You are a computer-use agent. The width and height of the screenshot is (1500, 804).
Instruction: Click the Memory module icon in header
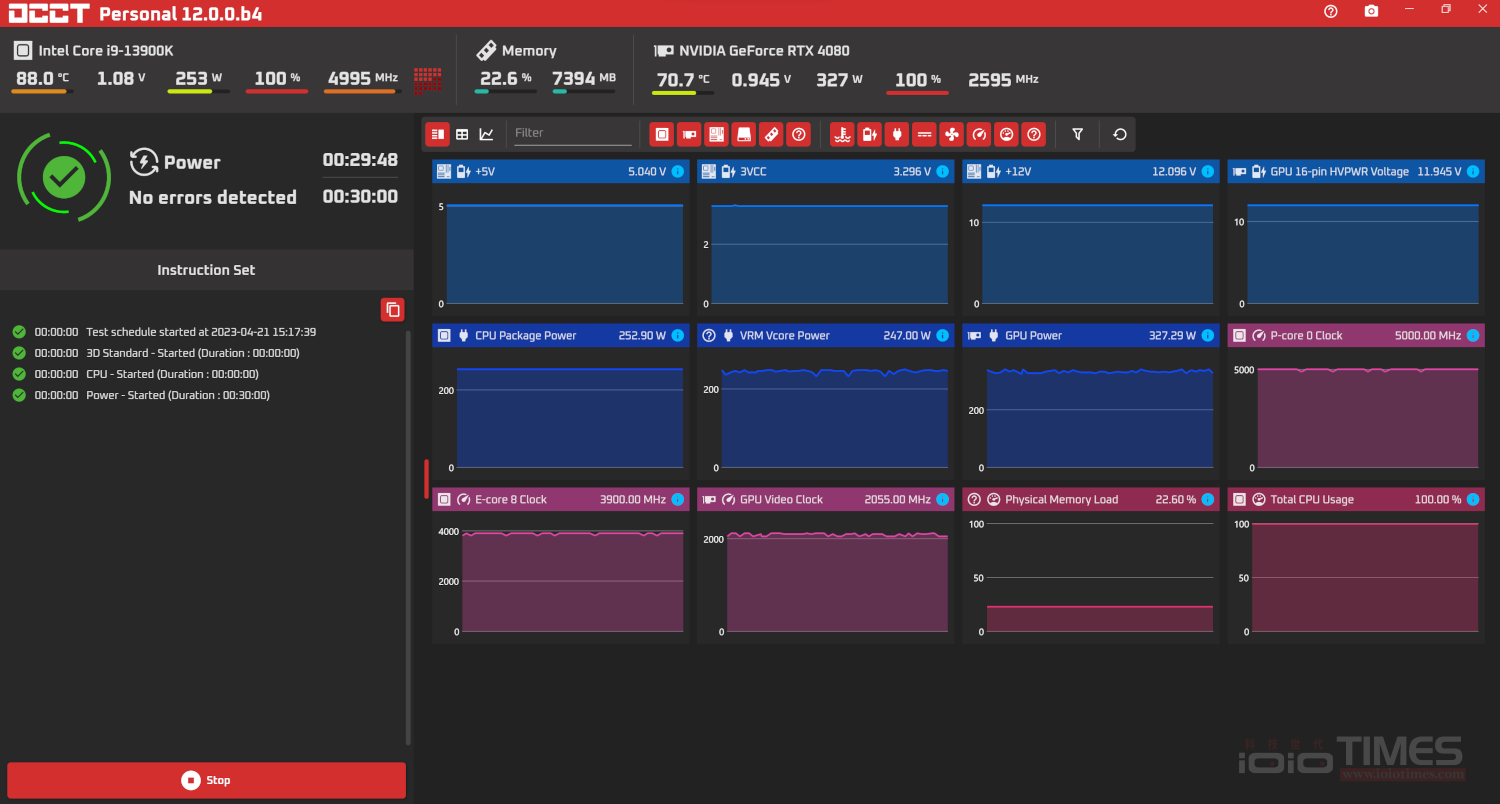point(486,50)
